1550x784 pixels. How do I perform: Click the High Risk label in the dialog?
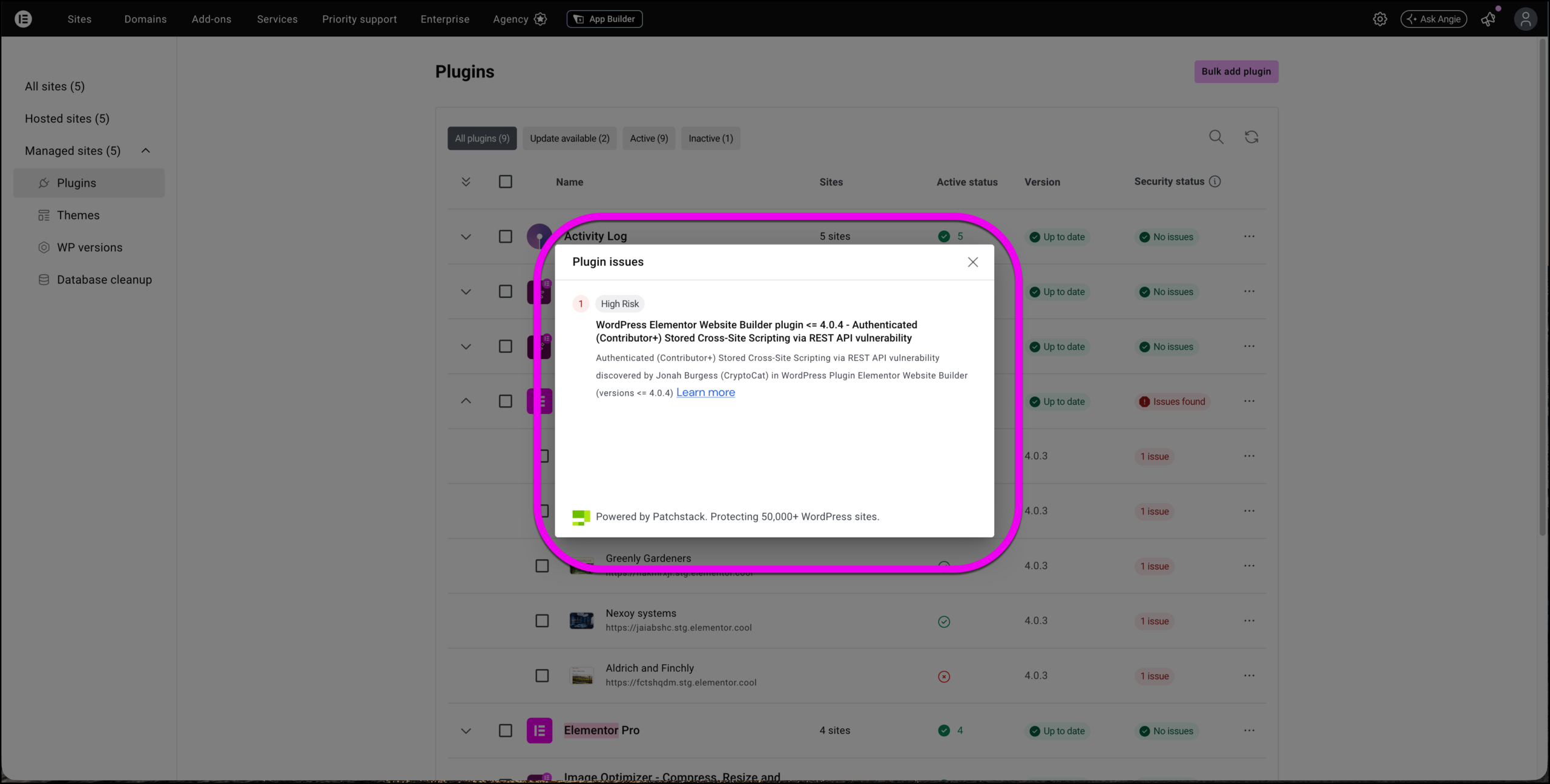click(x=619, y=304)
